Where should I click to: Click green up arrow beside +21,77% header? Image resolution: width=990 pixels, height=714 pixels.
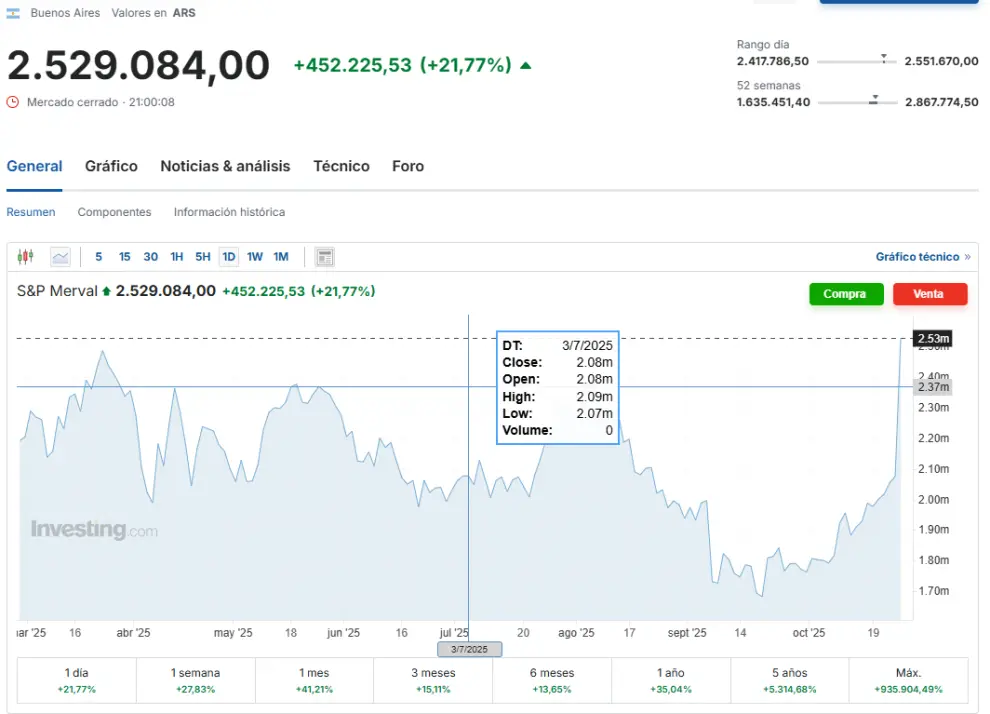point(525,65)
